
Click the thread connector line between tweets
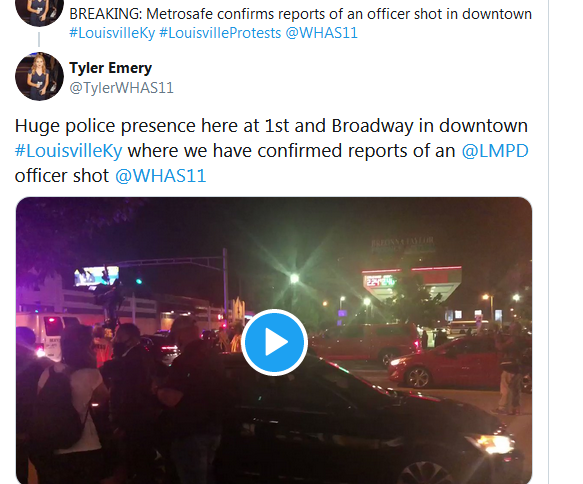(x=39, y=39)
